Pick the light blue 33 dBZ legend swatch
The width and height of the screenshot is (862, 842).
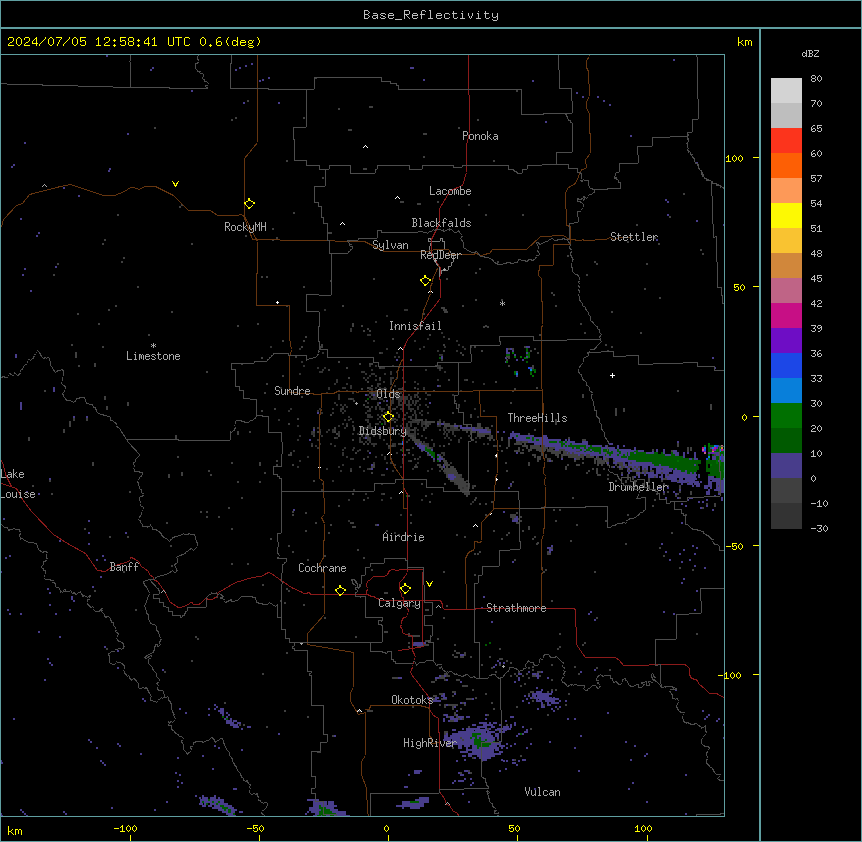point(786,390)
